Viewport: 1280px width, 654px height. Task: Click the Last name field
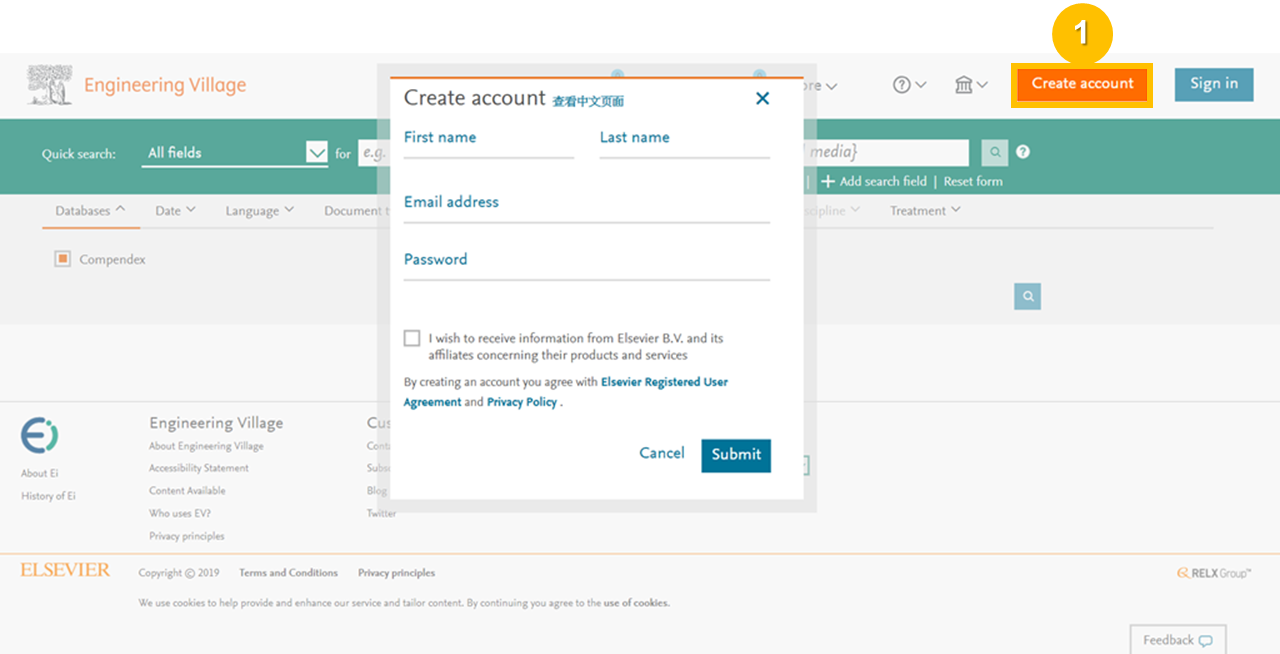pos(685,141)
